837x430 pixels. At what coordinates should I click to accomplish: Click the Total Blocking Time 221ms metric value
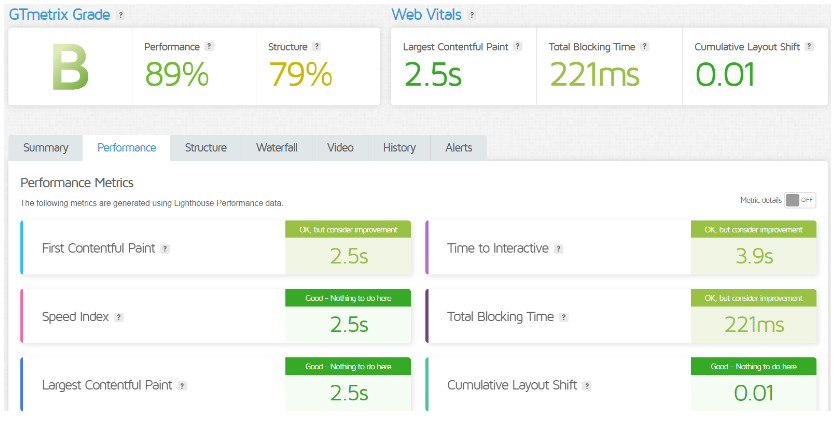click(754, 324)
